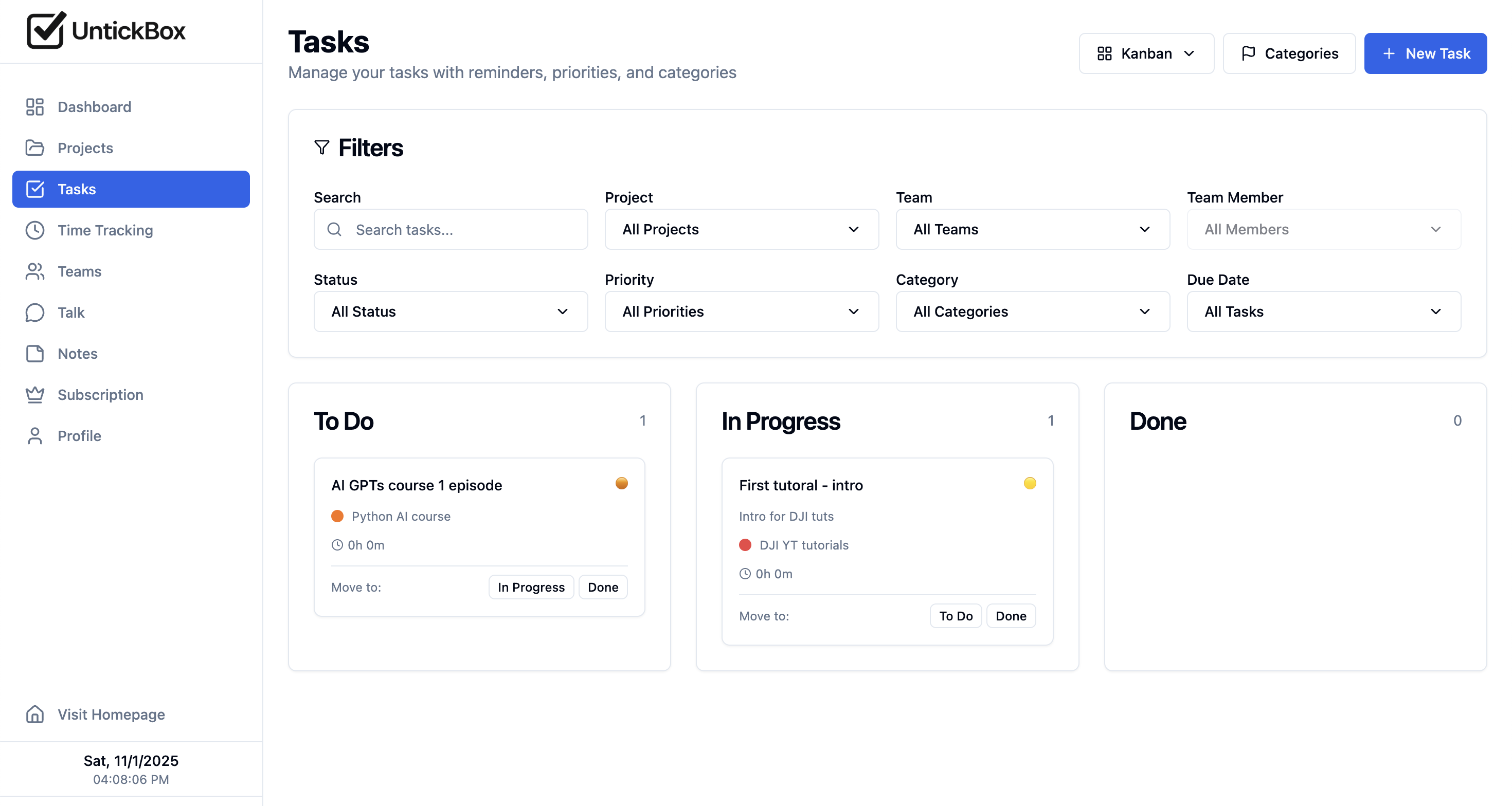The height and width of the screenshot is (806, 1512).
Task: Click the home icon beside Visit Homepage
Action: [34, 715]
